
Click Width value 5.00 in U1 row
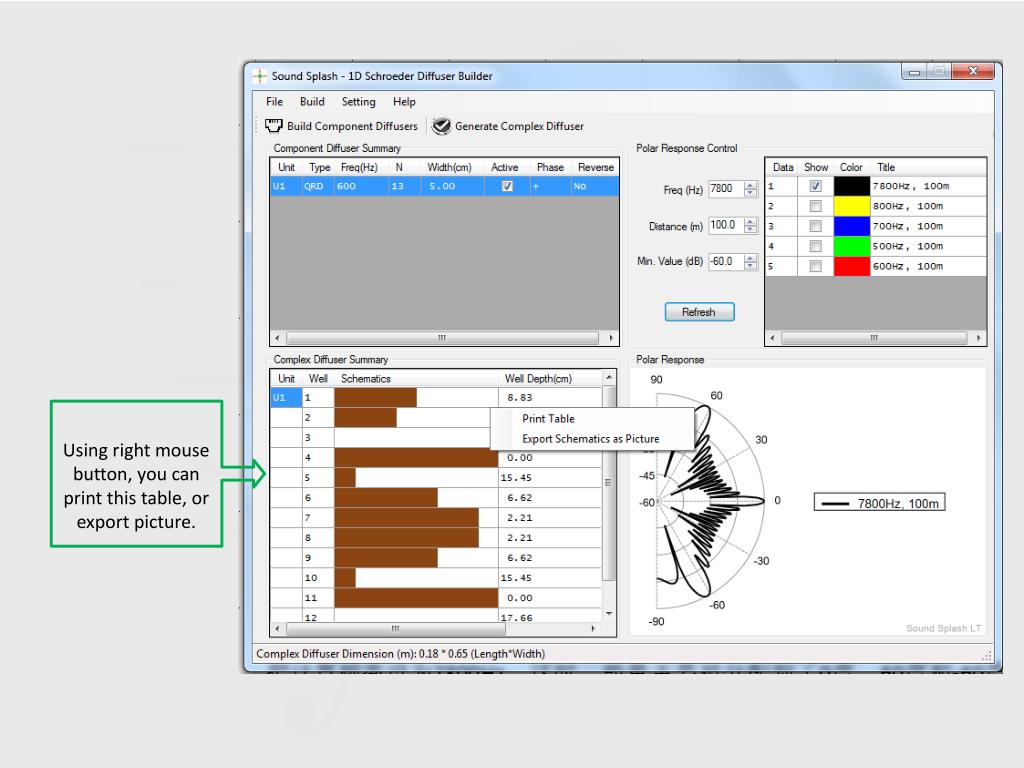[x=450, y=186]
